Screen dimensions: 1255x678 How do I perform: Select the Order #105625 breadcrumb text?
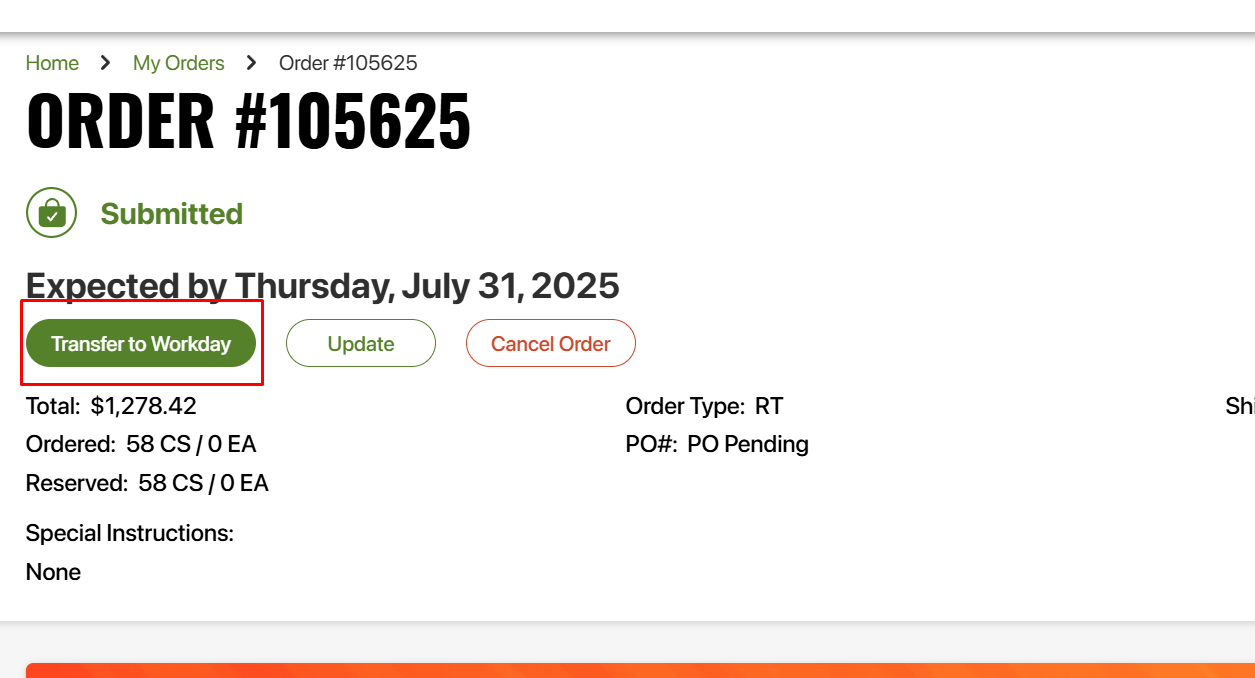tap(348, 63)
